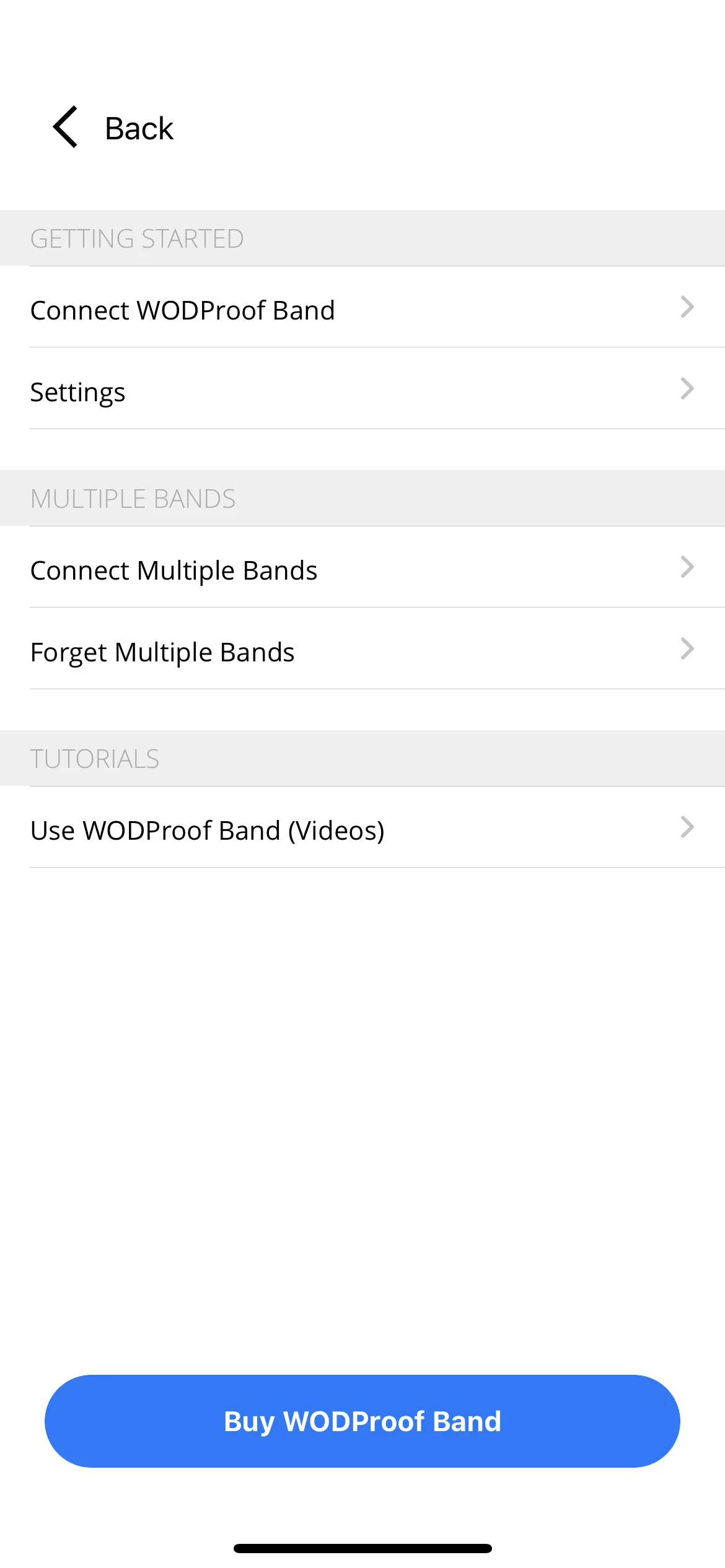Tap chevron next to Connect Multiple Bands
Screen dimensions: 725x1568
[687, 567]
